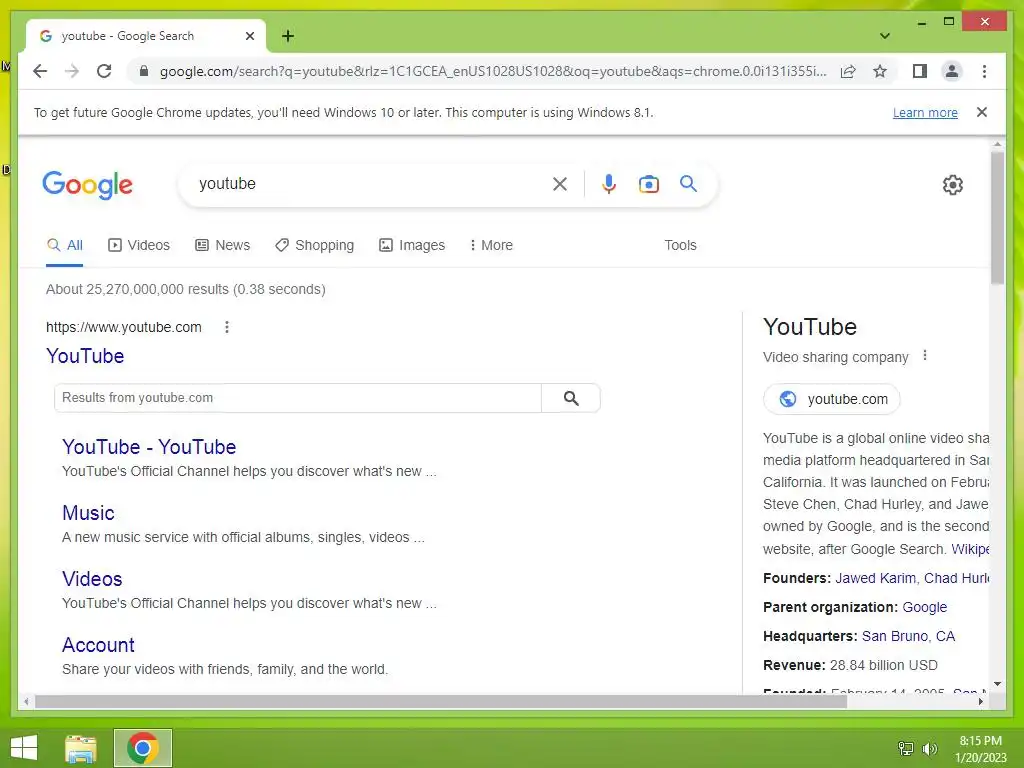The width and height of the screenshot is (1024, 768).
Task: Click Learn more link in update notice
Action: point(925,112)
